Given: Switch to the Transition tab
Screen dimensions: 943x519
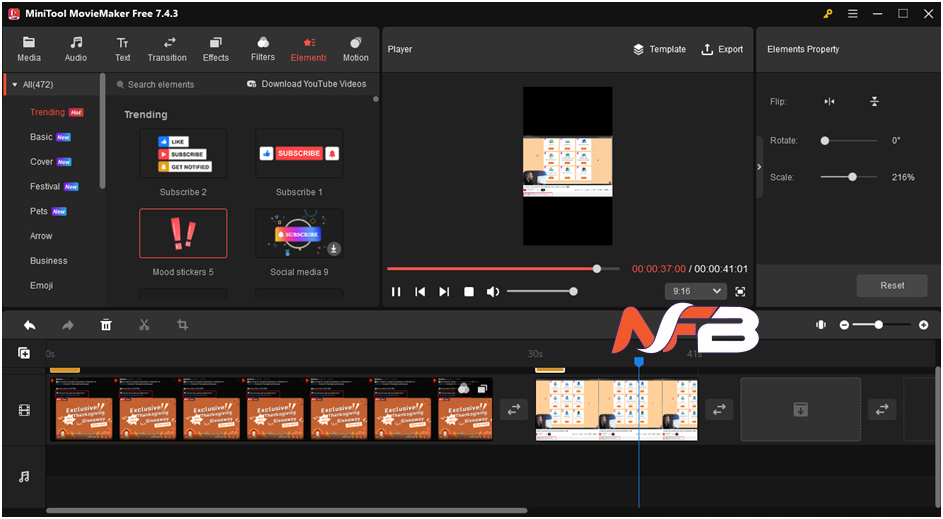Looking at the screenshot, I should click(x=167, y=49).
